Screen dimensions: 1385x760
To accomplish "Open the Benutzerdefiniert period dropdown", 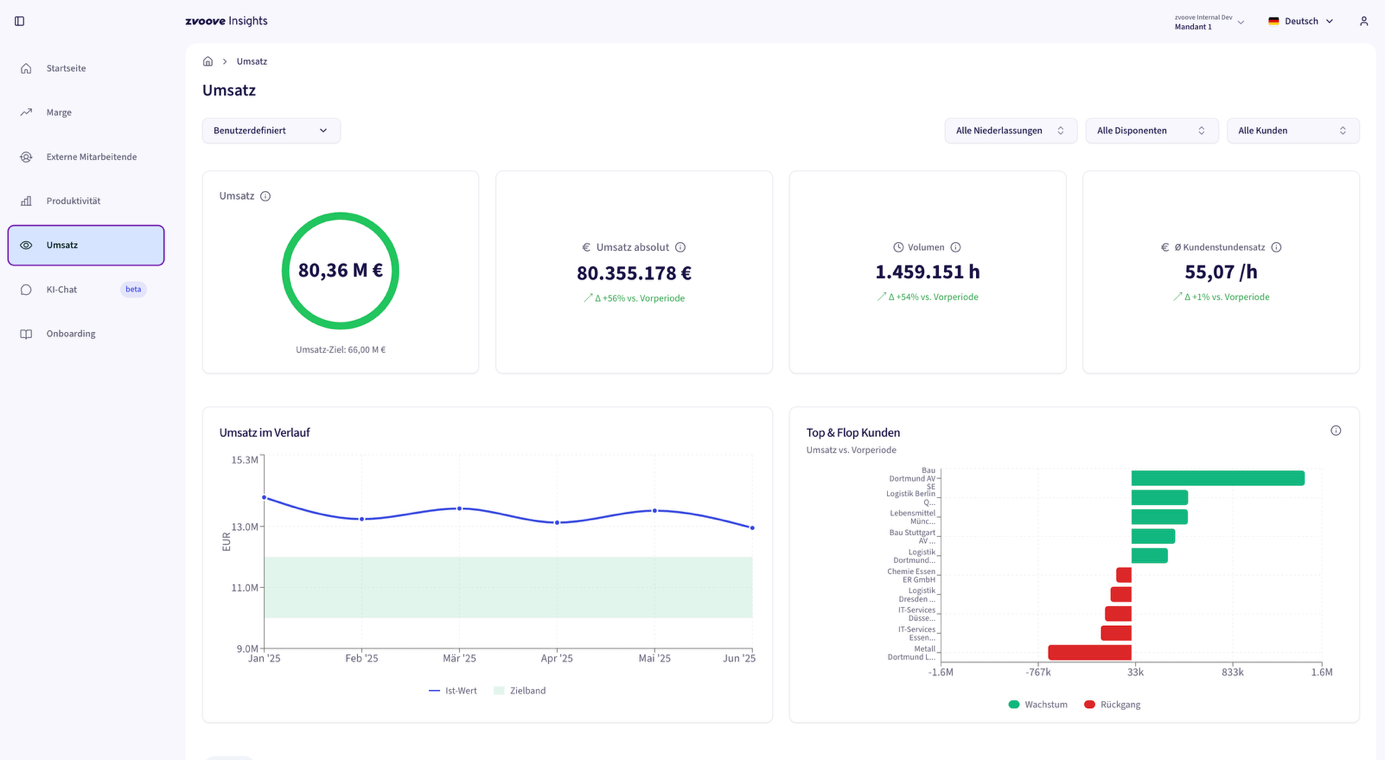I will [271, 131].
